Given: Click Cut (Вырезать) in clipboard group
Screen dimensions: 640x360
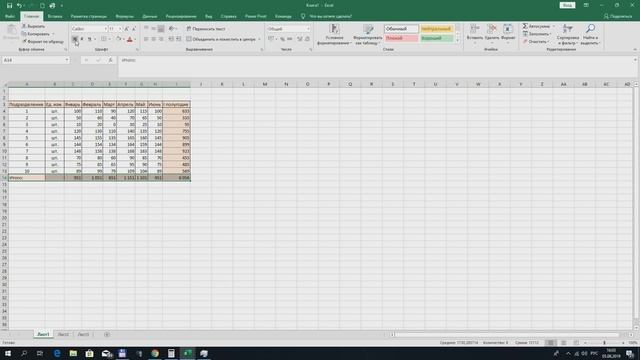Looking at the screenshot, I should (x=33, y=26).
